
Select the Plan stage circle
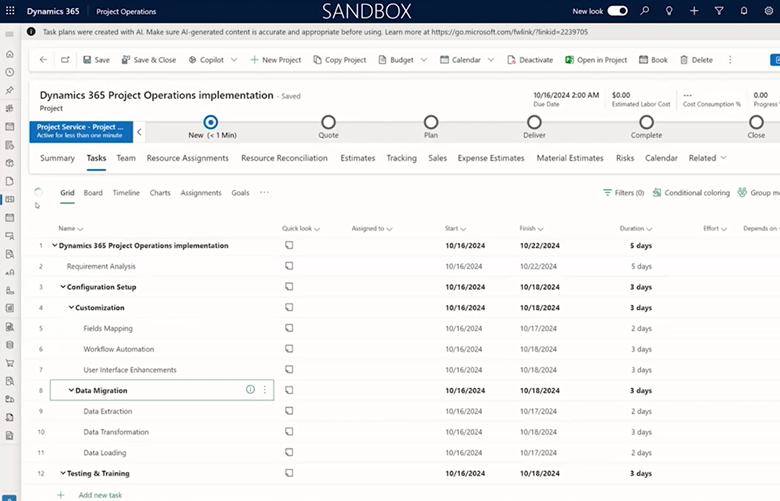[x=431, y=122]
